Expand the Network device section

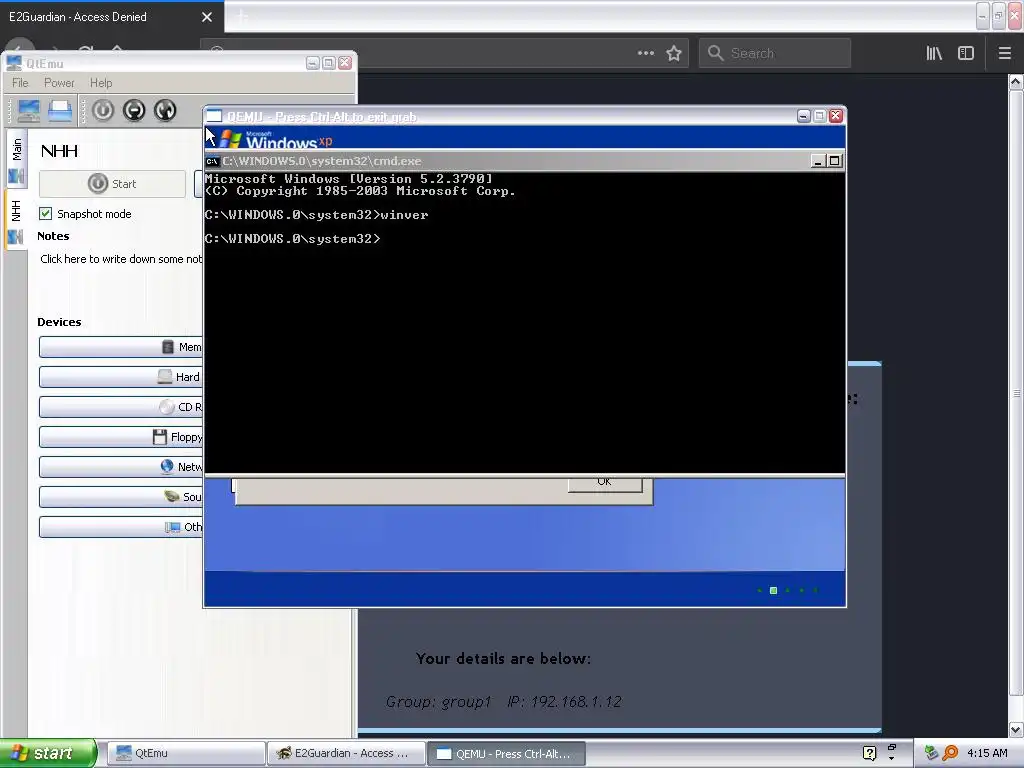click(x=121, y=467)
